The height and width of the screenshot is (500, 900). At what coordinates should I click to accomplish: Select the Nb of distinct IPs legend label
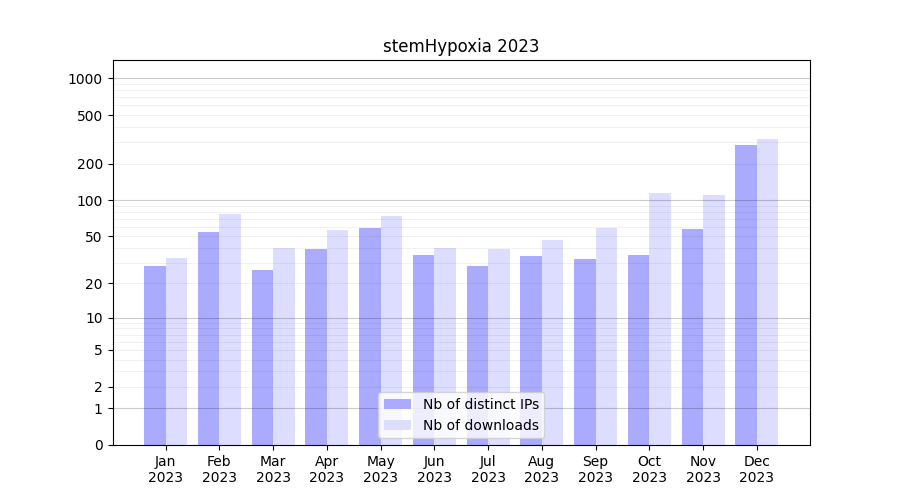click(x=480, y=404)
